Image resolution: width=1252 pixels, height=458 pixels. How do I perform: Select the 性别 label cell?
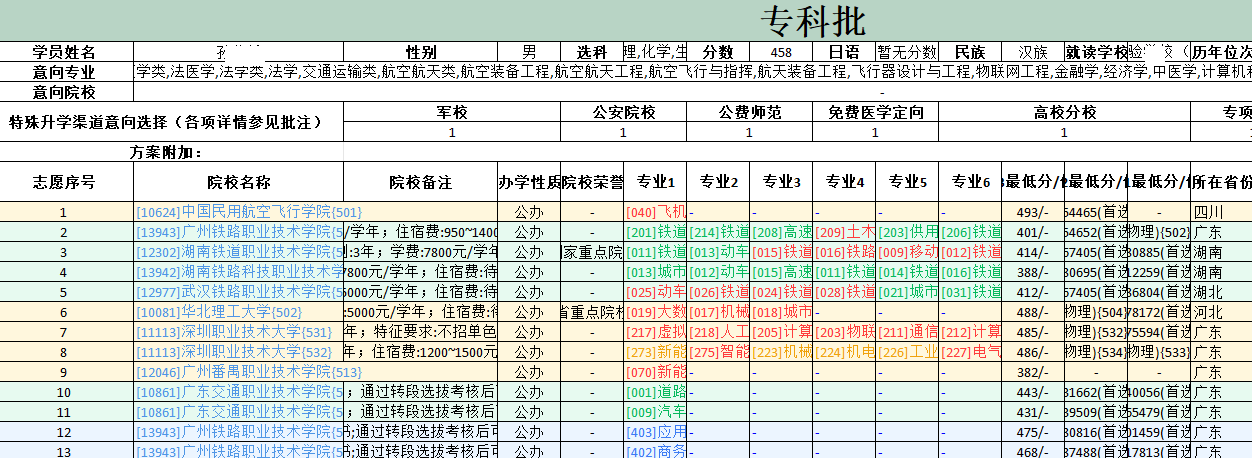point(420,52)
